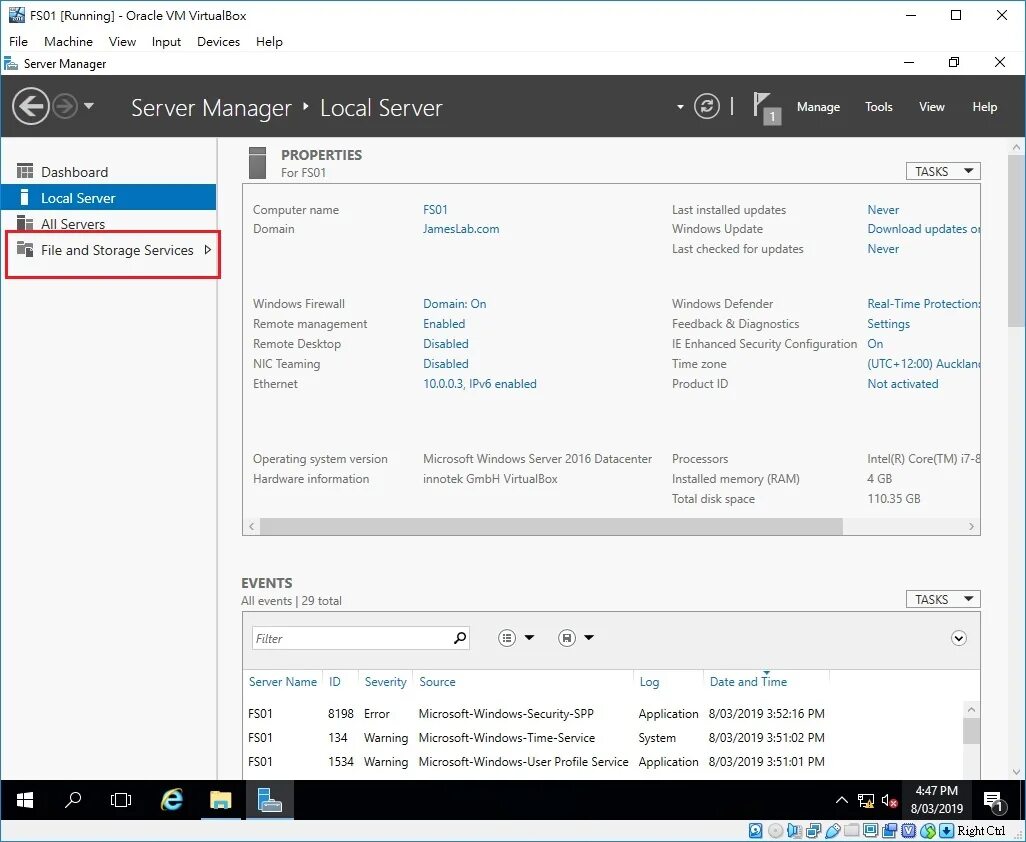Click Remote Desktop Disabled link

[x=446, y=343]
